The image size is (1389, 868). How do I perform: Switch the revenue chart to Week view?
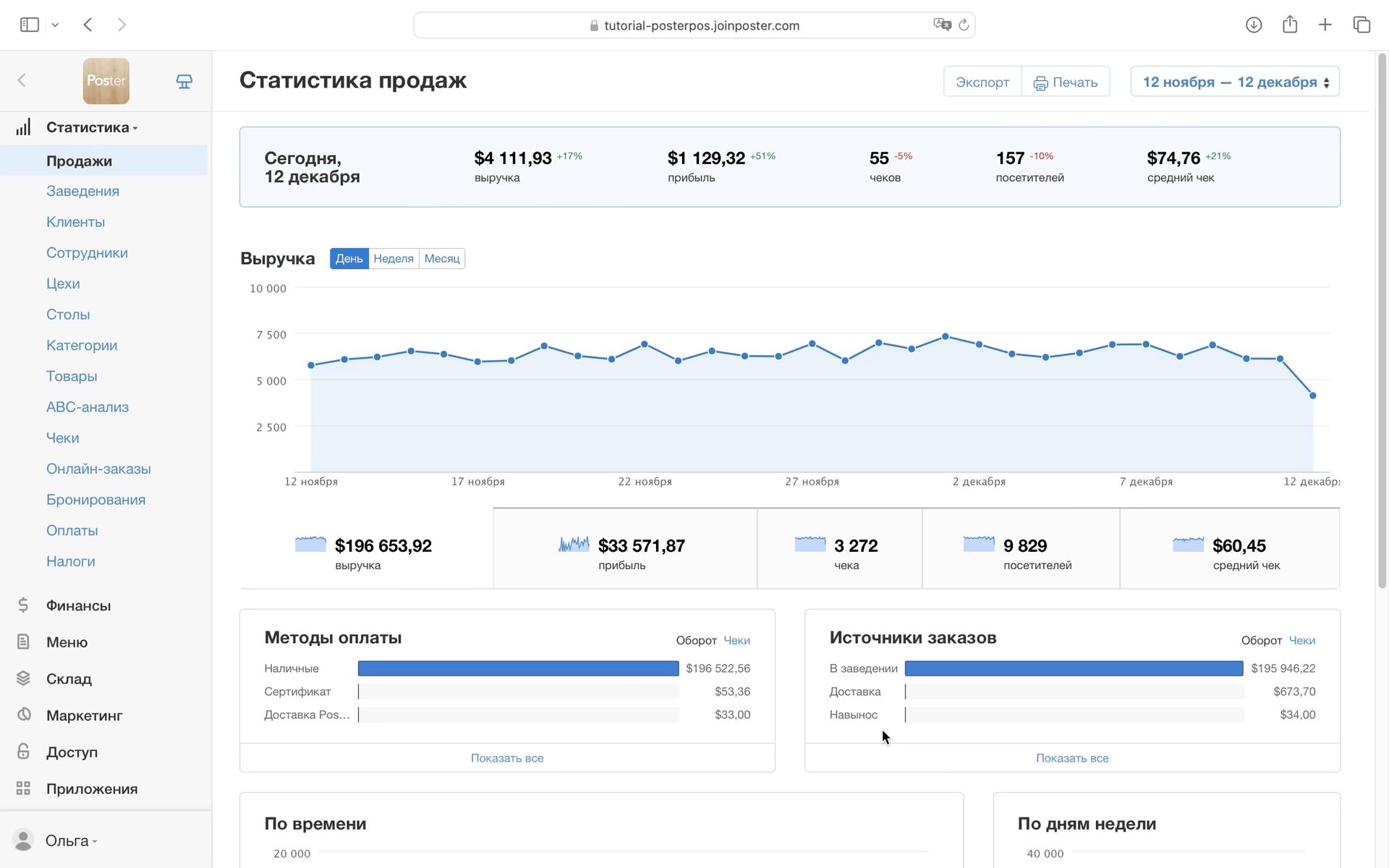coord(394,259)
